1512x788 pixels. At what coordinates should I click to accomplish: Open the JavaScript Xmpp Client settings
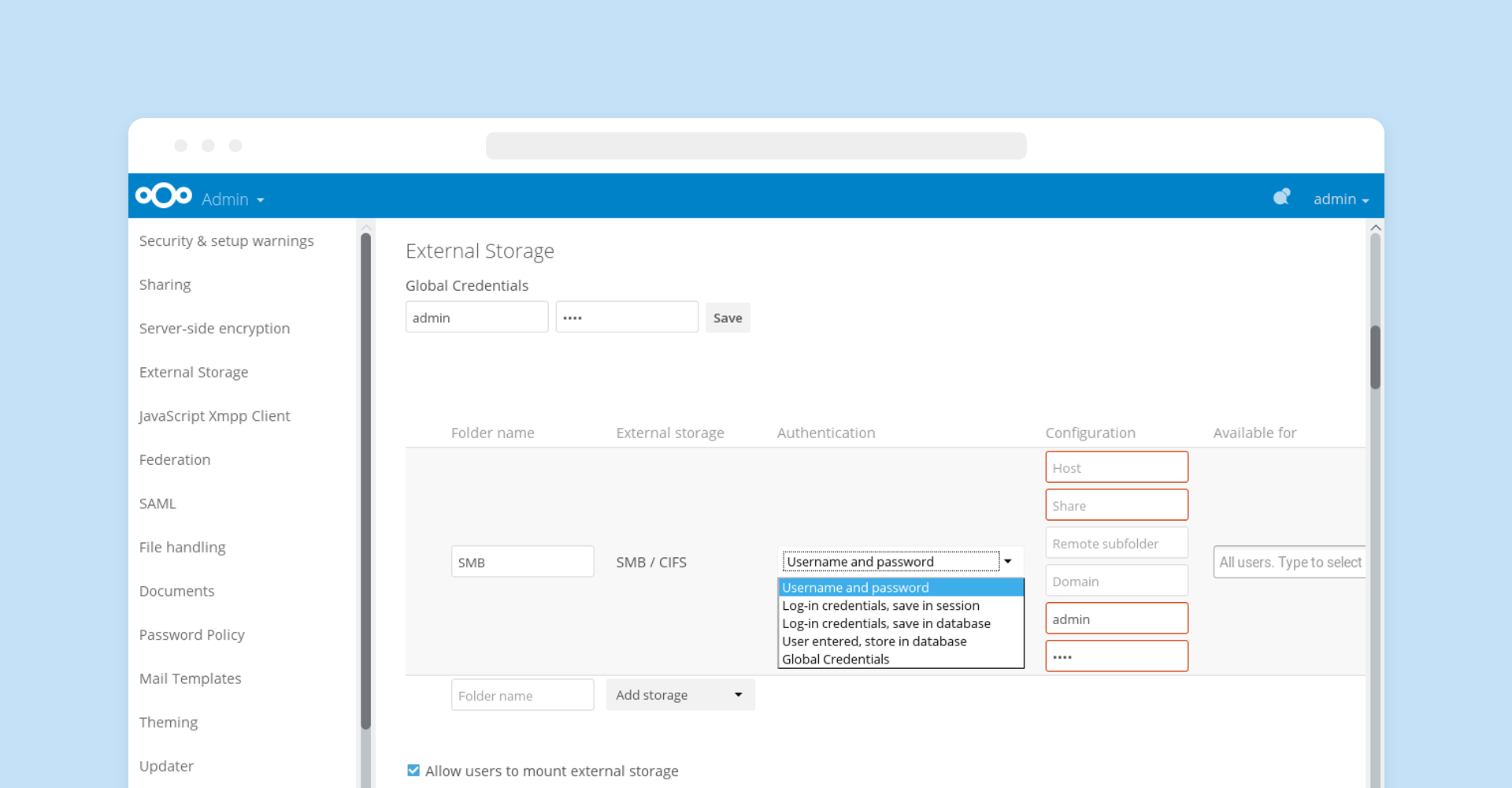click(214, 415)
